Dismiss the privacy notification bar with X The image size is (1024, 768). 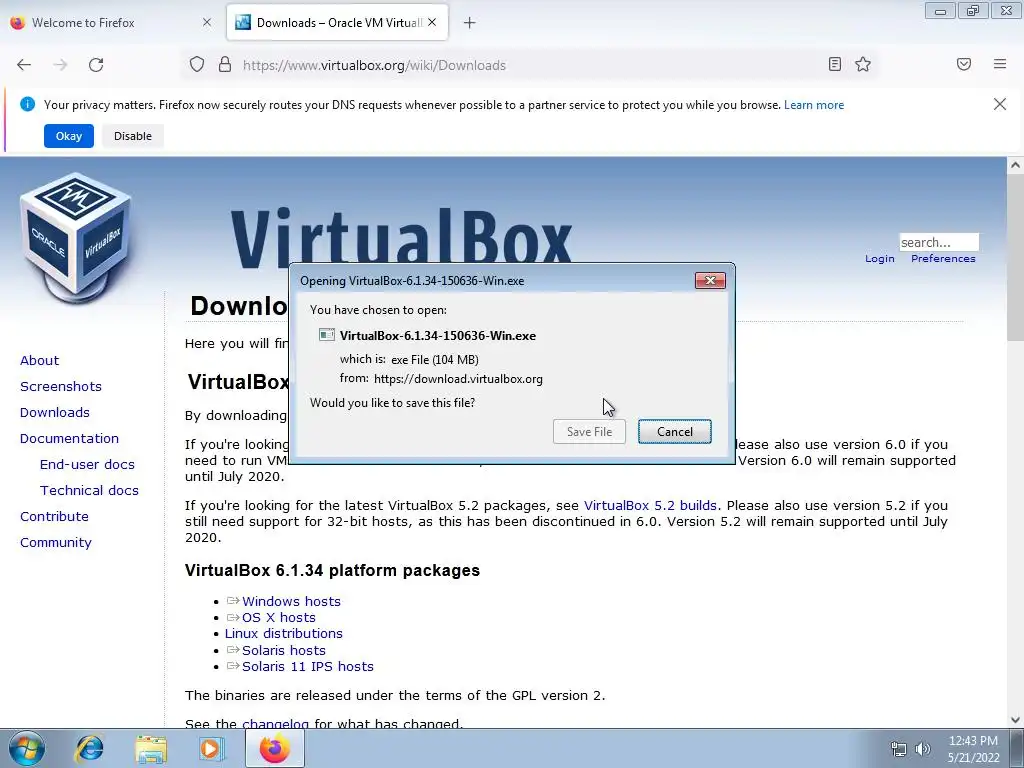[x=999, y=104]
